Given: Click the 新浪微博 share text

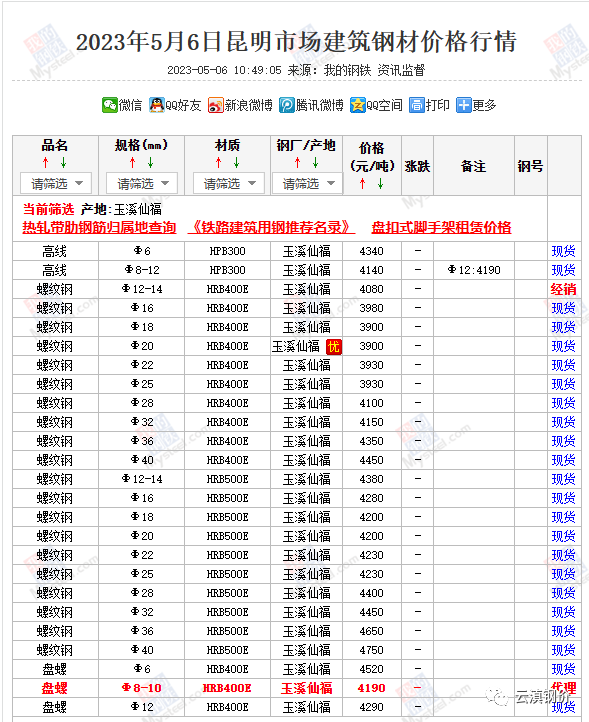Looking at the screenshot, I should click(249, 105).
